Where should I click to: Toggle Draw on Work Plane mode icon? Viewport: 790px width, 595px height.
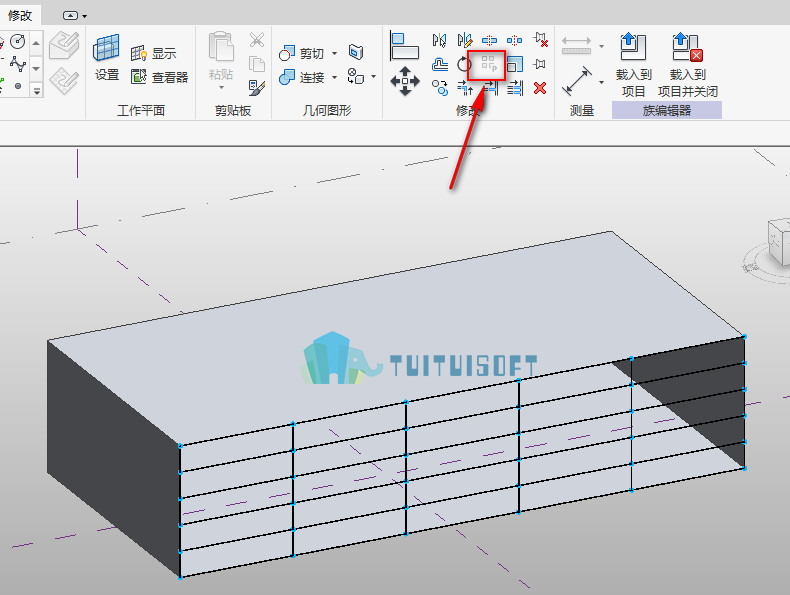coord(64,81)
